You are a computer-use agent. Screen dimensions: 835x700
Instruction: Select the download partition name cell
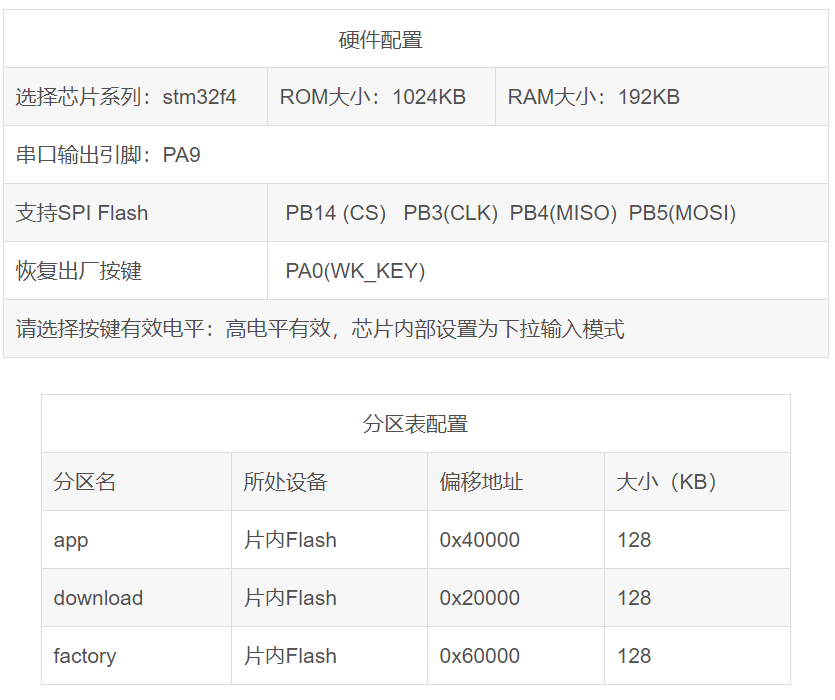click(98, 598)
